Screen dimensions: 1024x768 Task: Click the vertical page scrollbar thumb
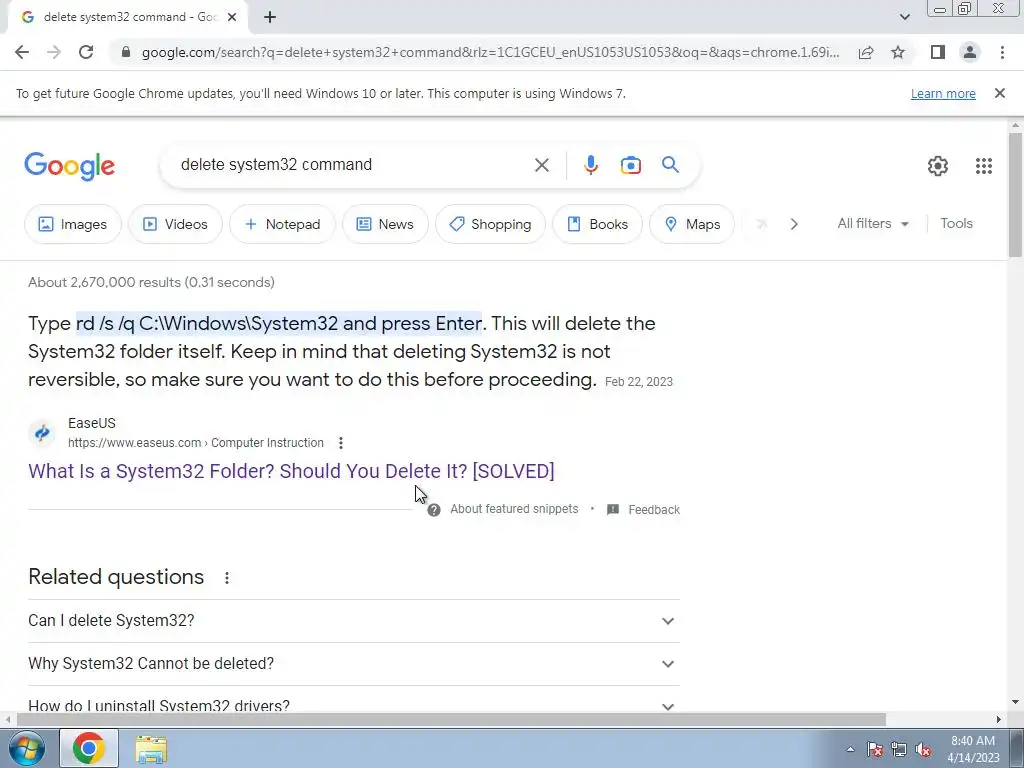[1015, 195]
